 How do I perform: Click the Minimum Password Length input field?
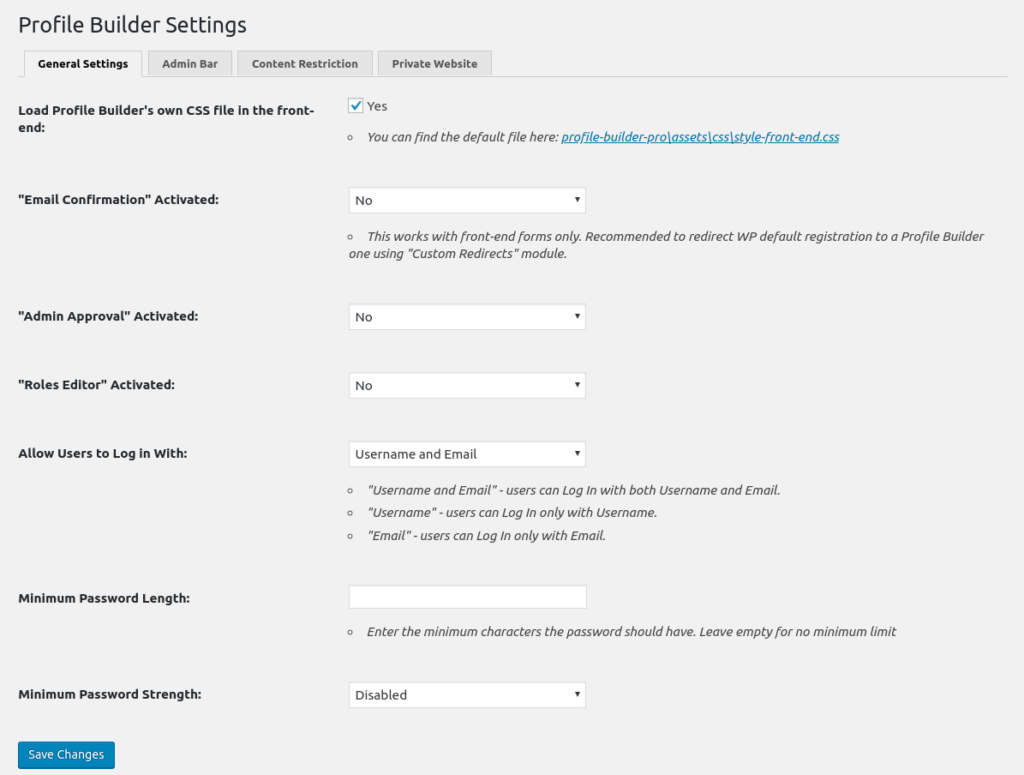[x=468, y=597]
